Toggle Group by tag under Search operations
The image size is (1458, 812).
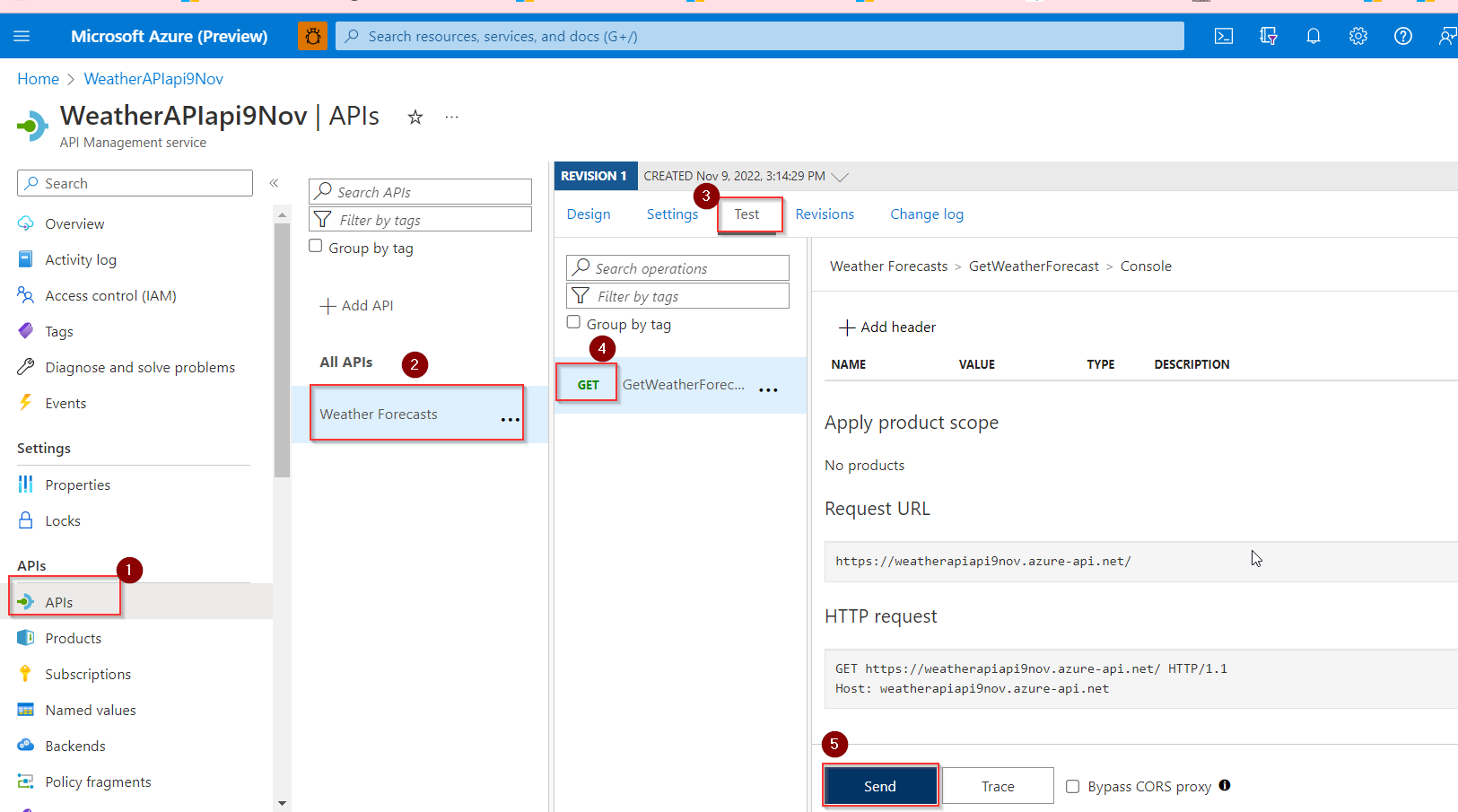(x=573, y=322)
